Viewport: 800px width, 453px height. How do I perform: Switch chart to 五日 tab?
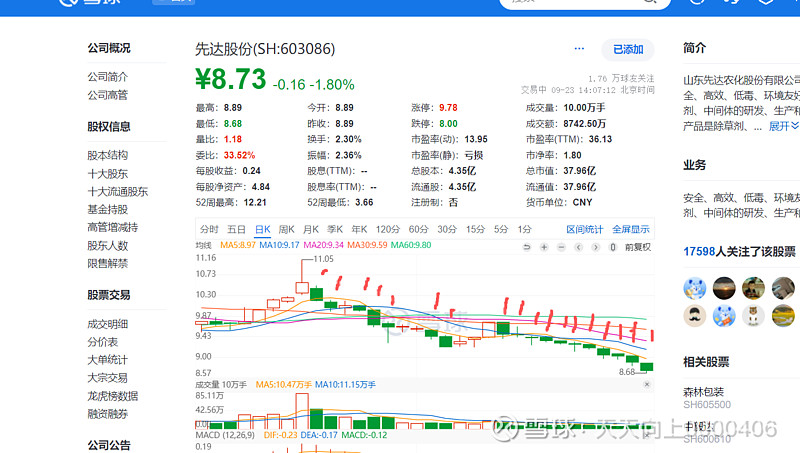click(236, 230)
